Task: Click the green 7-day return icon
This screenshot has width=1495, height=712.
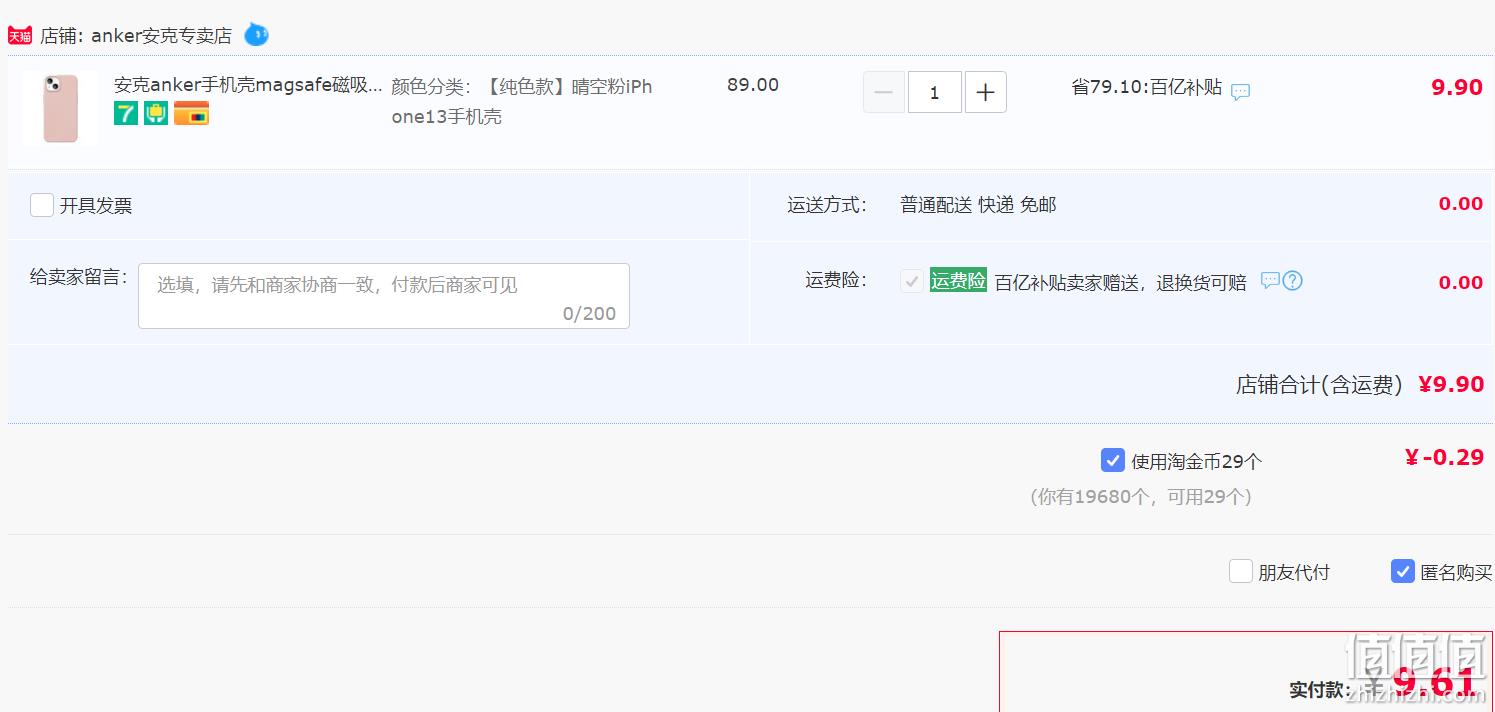Action: point(126,113)
